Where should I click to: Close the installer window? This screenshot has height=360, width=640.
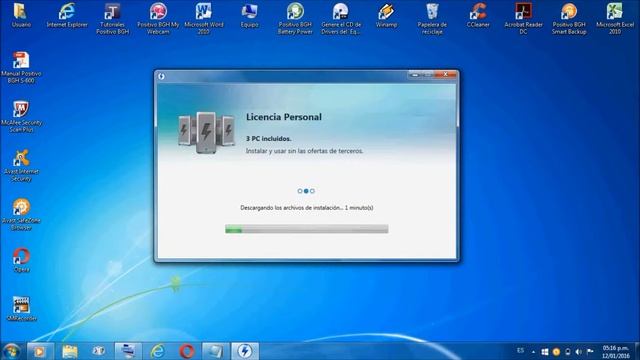tap(445, 75)
